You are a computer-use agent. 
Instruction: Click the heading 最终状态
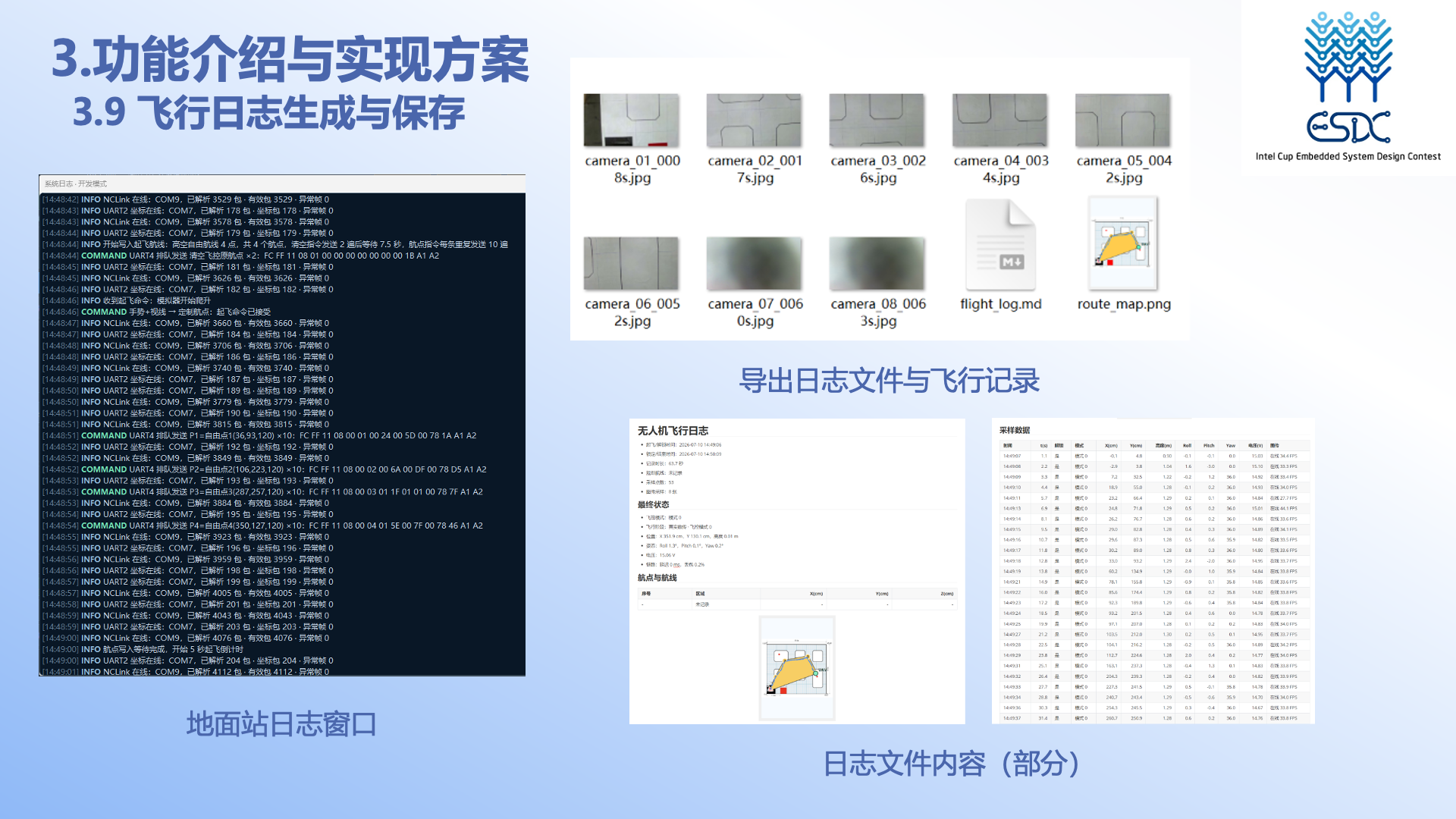[653, 504]
